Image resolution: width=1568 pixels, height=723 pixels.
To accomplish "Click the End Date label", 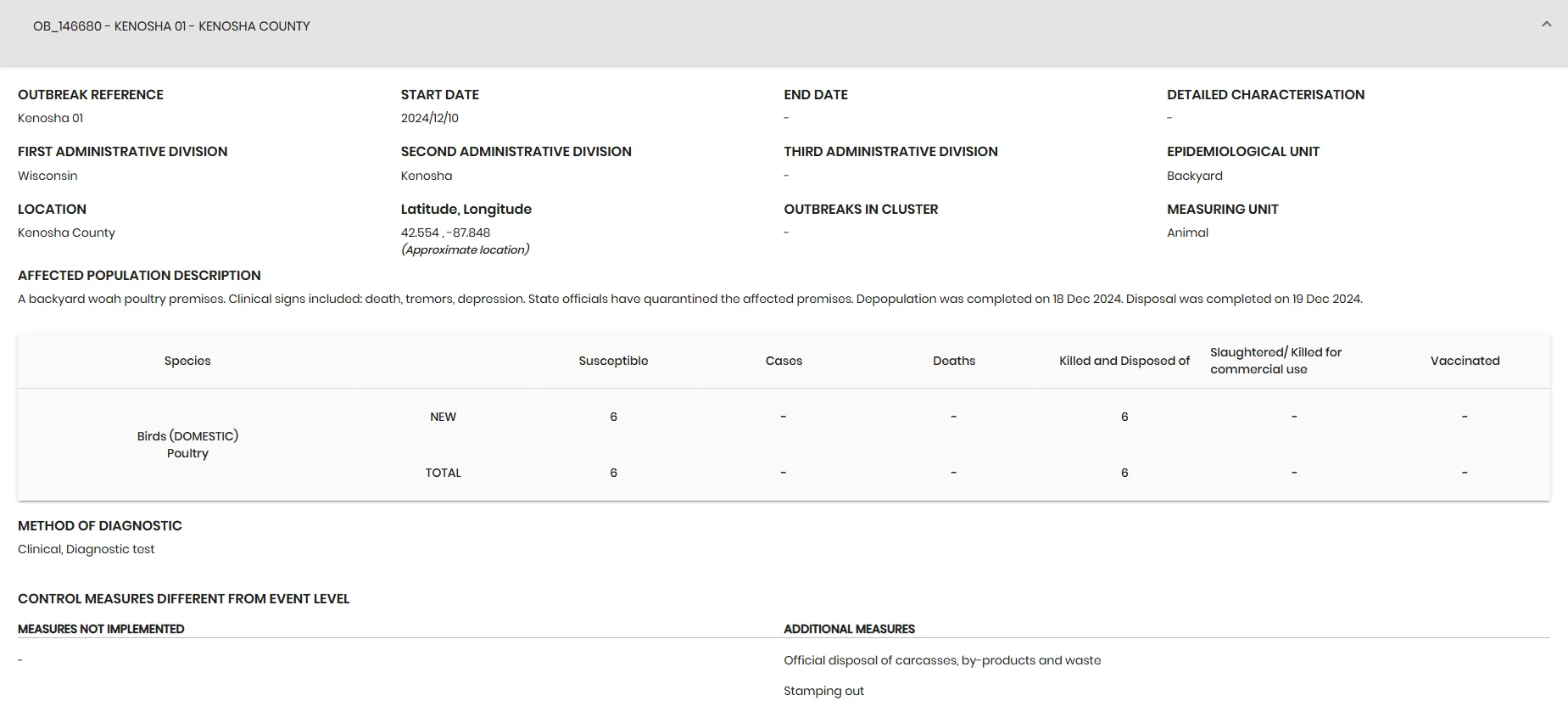I will pos(816,95).
